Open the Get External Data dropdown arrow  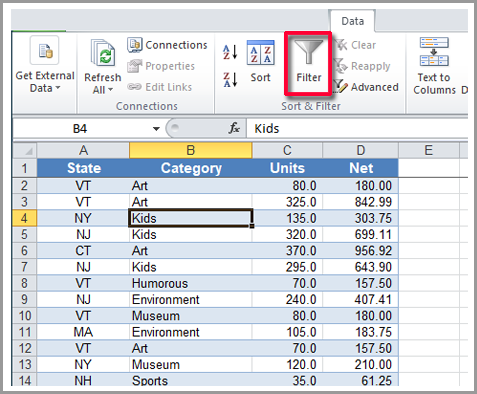click(x=58, y=88)
